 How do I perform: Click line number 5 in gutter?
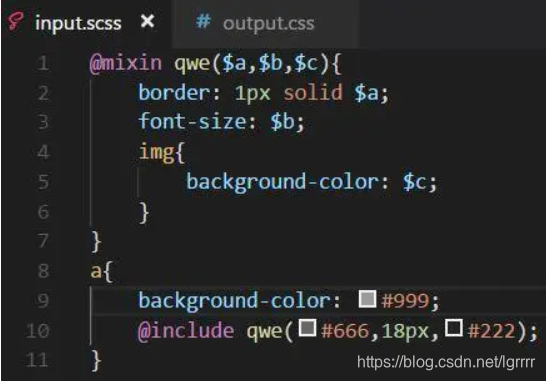[x=43, y=182]
